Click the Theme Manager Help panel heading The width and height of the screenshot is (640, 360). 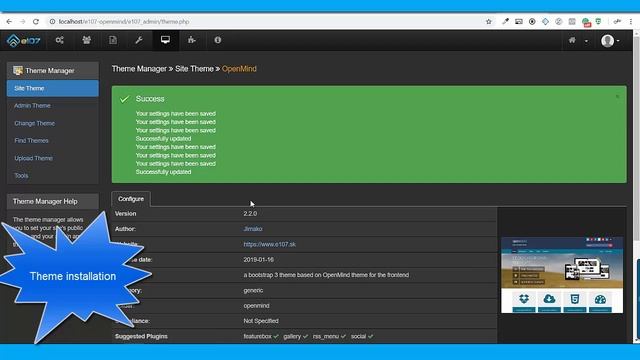tap(53, 202)
